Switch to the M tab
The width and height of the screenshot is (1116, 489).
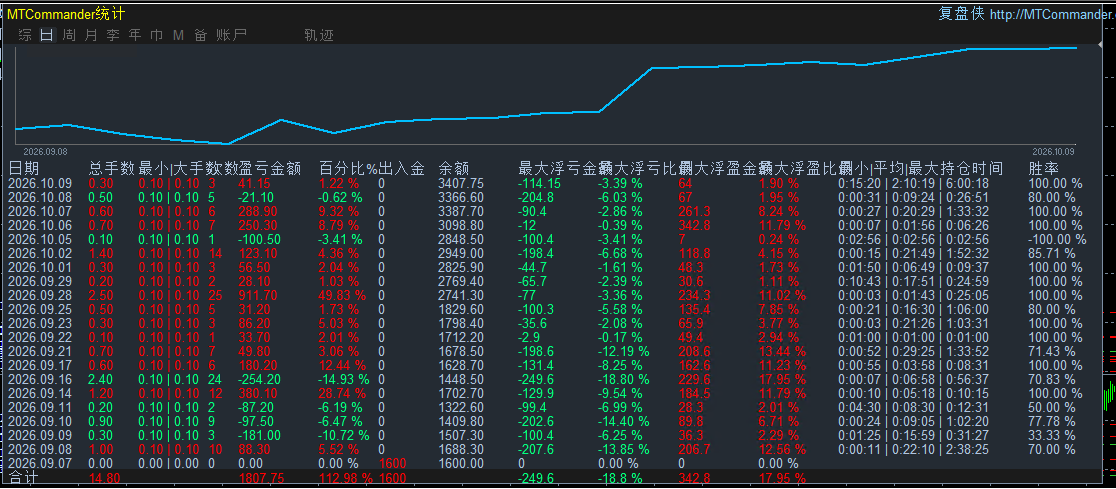[179, 35]
